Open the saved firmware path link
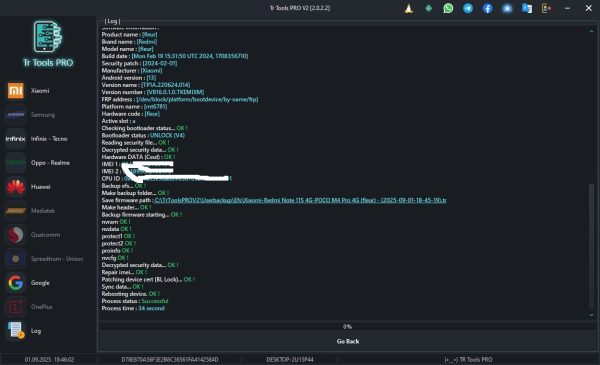 tap(300, 200)
